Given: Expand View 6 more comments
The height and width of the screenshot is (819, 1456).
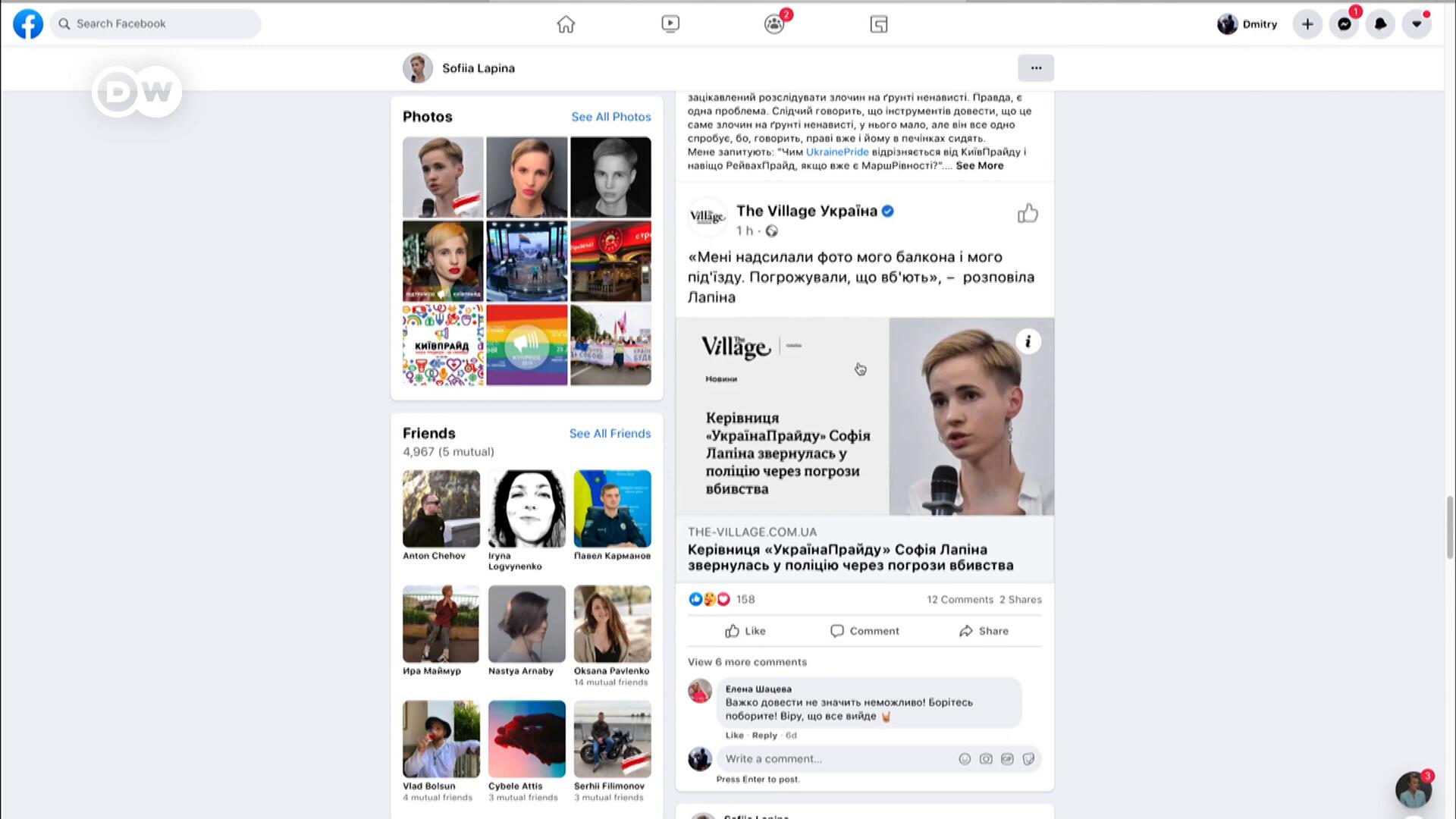Looking at the screenshot, I should coord(747,662).
